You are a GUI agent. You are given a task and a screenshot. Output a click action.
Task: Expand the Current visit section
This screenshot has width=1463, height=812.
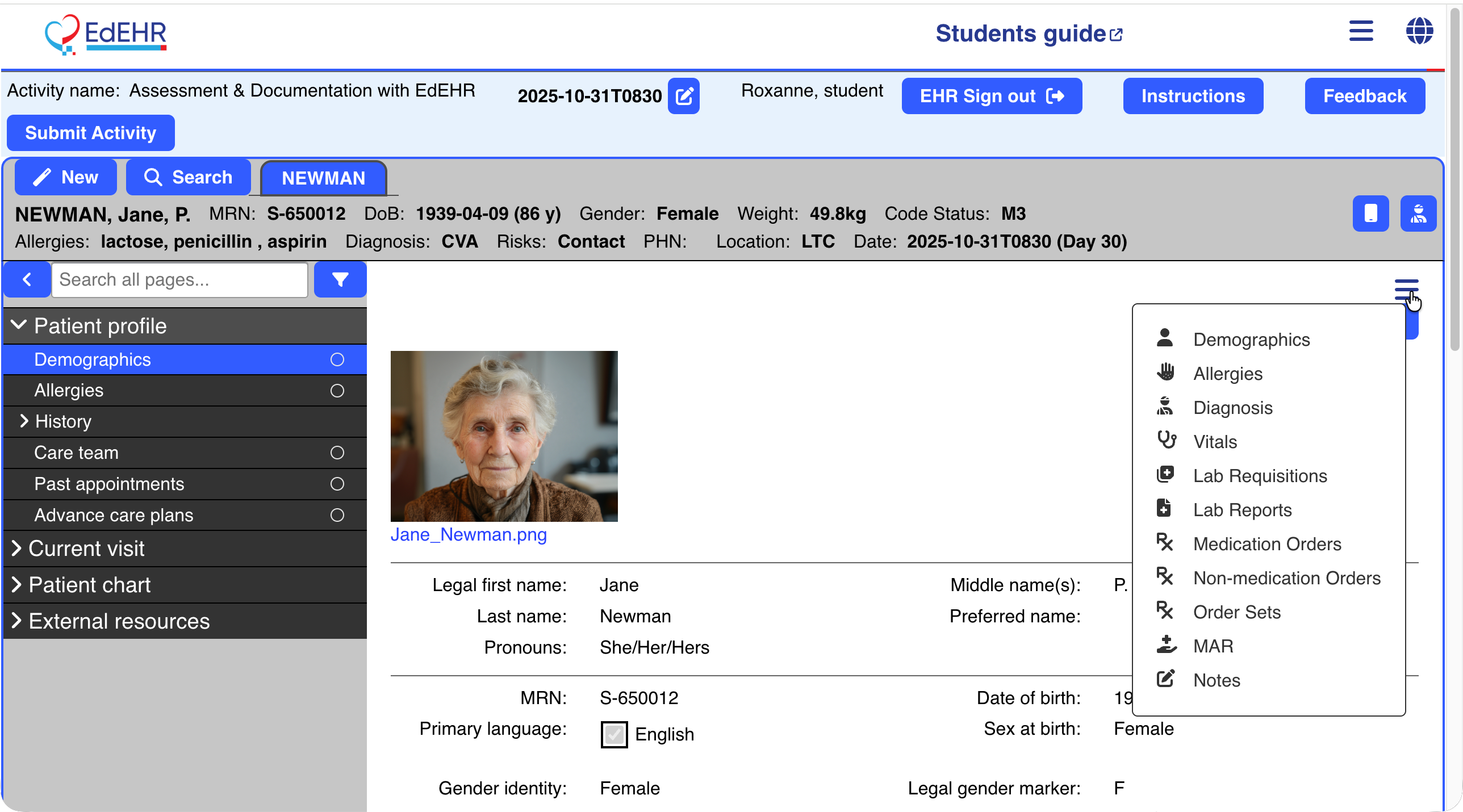[x=17, y=549]
